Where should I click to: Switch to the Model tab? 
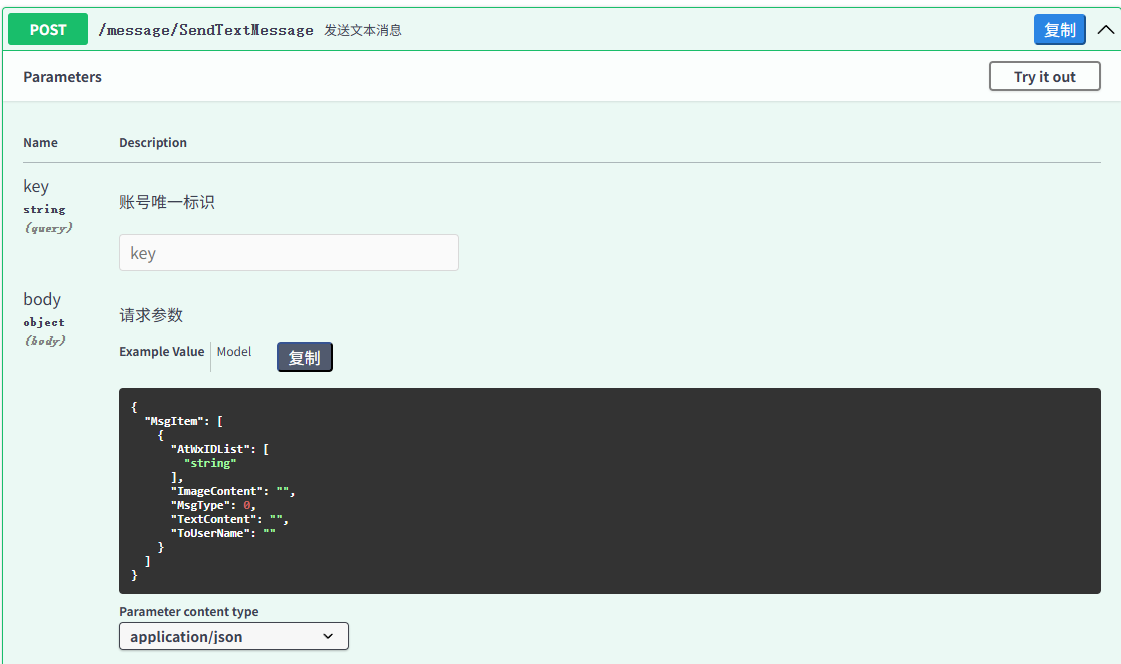tap(234, 352)
